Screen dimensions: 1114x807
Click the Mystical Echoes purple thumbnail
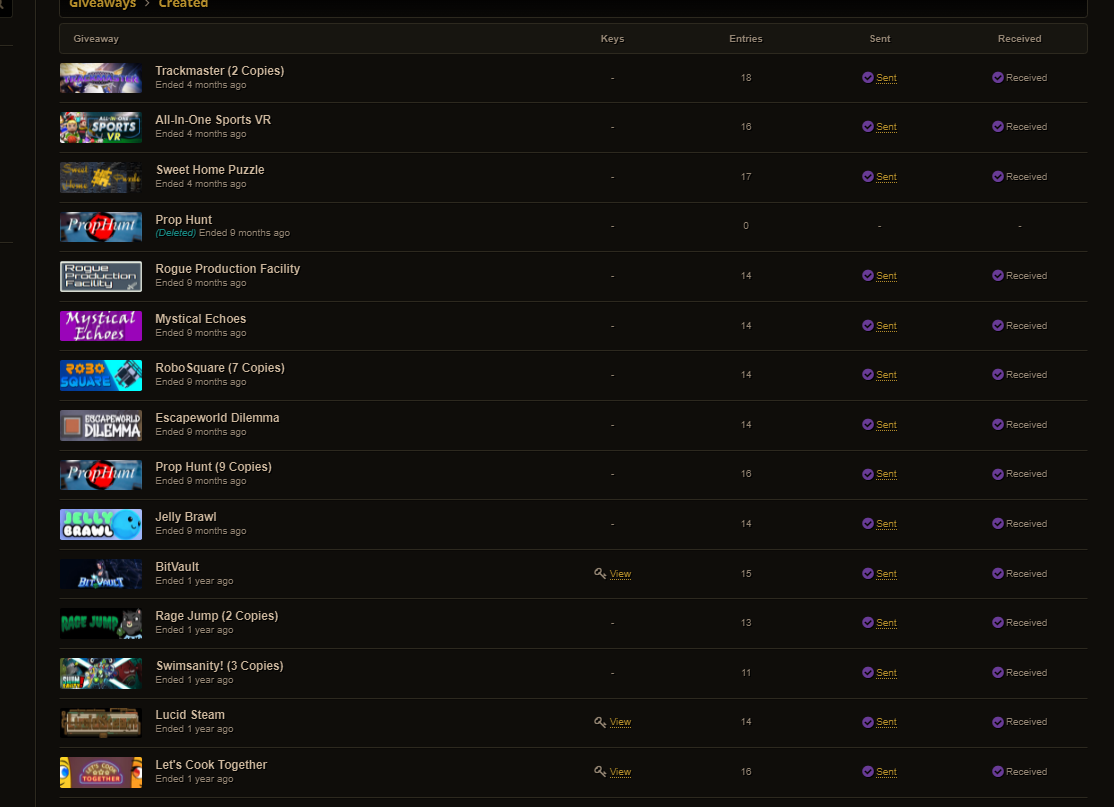(101, 326)
